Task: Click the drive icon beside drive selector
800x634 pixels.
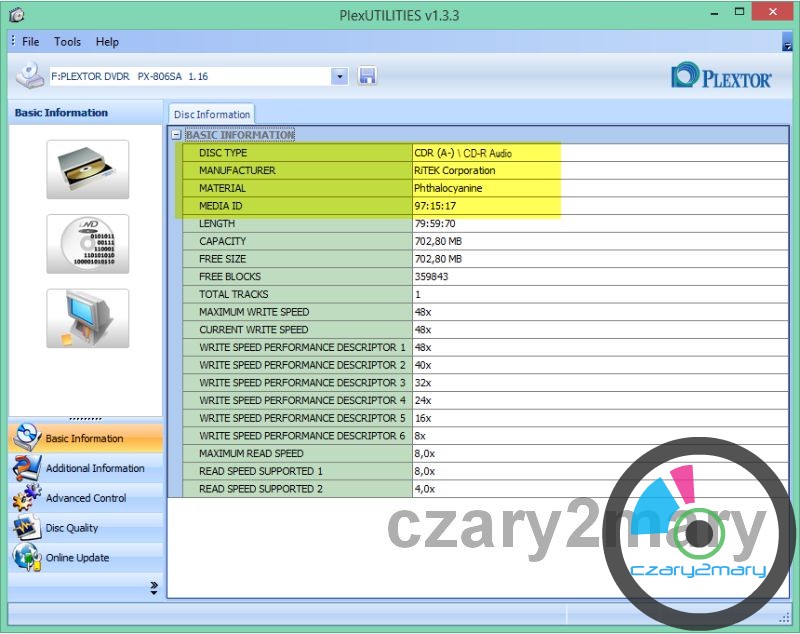Action: [31, 76]
